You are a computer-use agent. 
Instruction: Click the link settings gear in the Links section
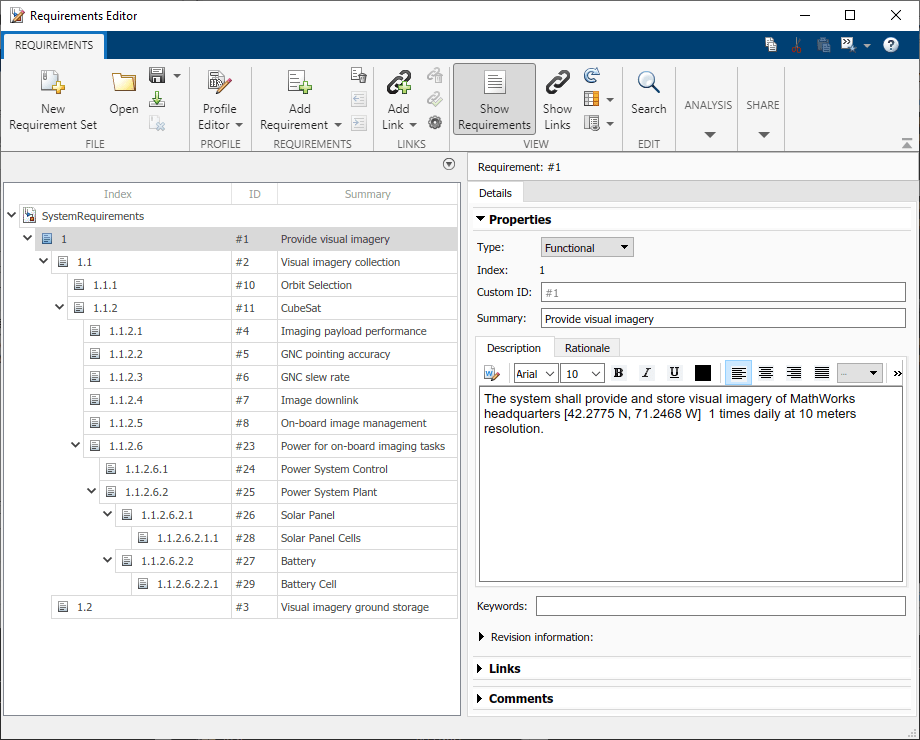(x=434, y=122)
